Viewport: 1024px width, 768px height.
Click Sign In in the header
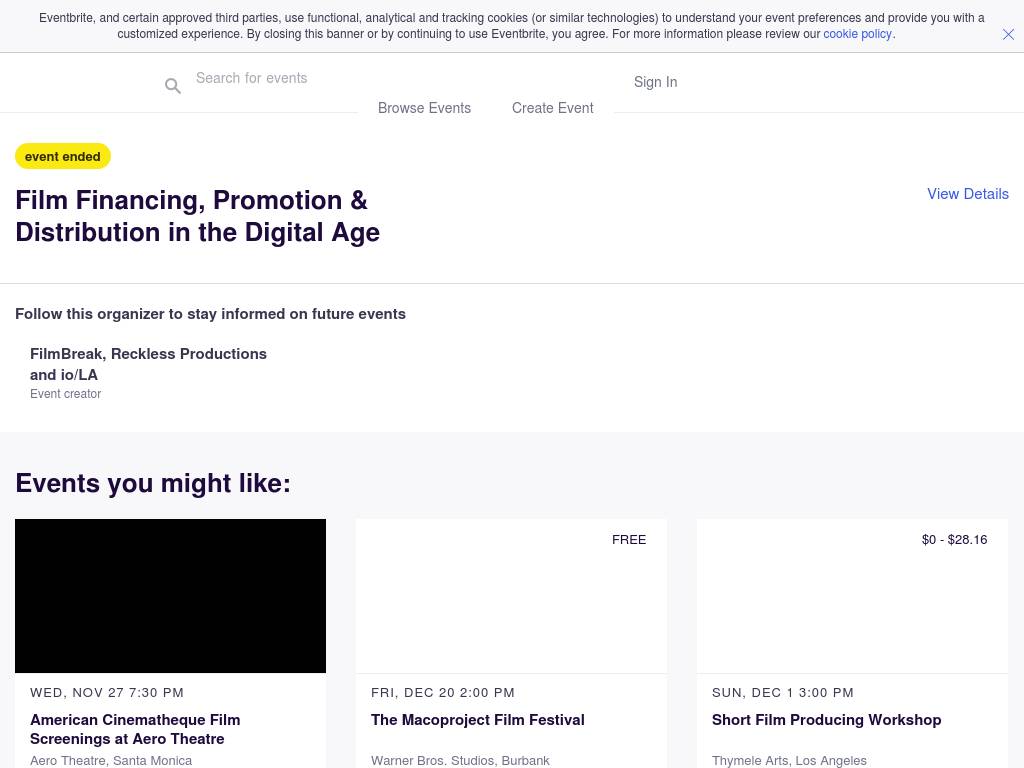coord(655,82)
